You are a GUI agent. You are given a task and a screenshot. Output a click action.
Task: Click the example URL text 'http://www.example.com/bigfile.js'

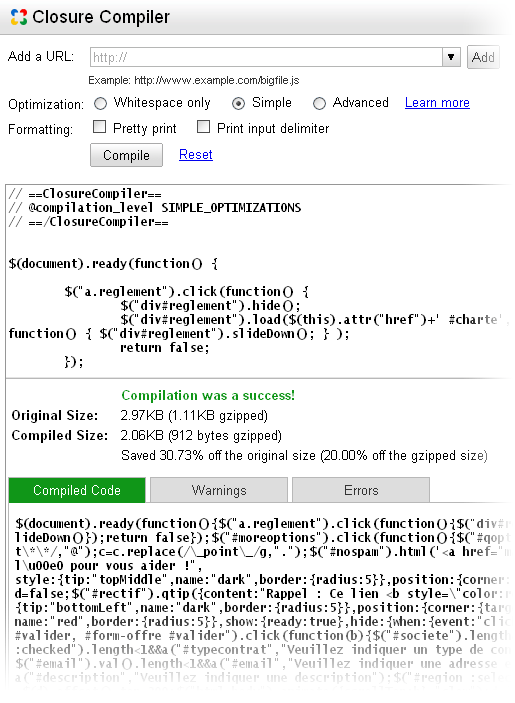click(x=216, y=81)
